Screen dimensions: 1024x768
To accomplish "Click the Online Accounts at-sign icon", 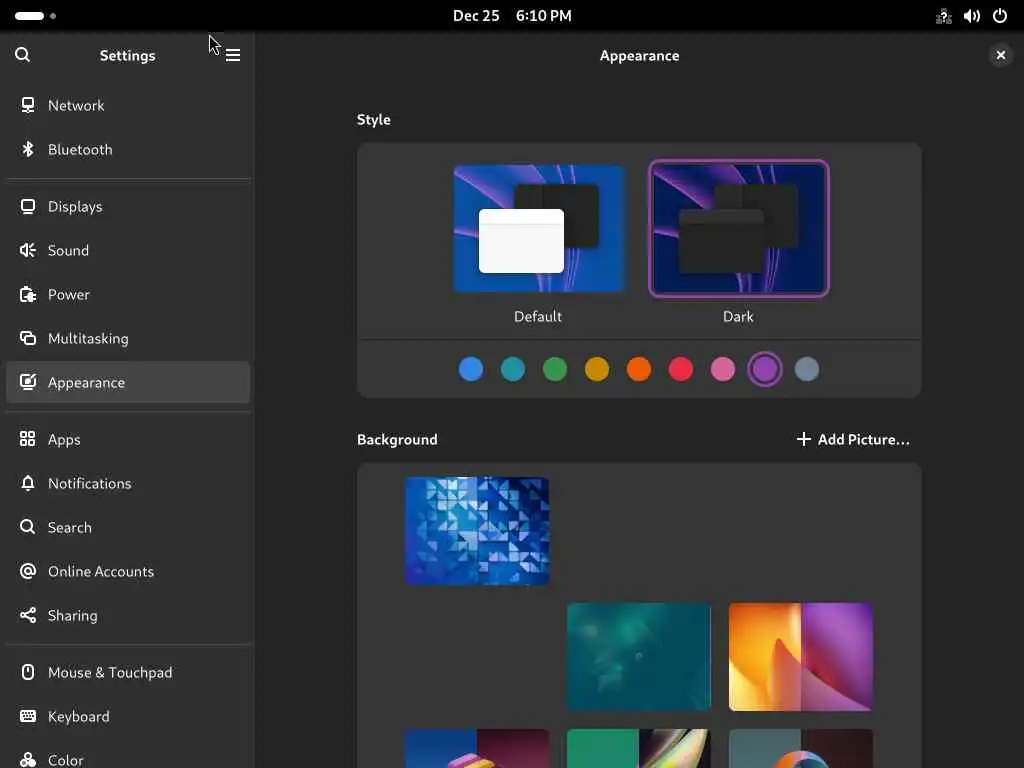I will click(x=27, y=571).
